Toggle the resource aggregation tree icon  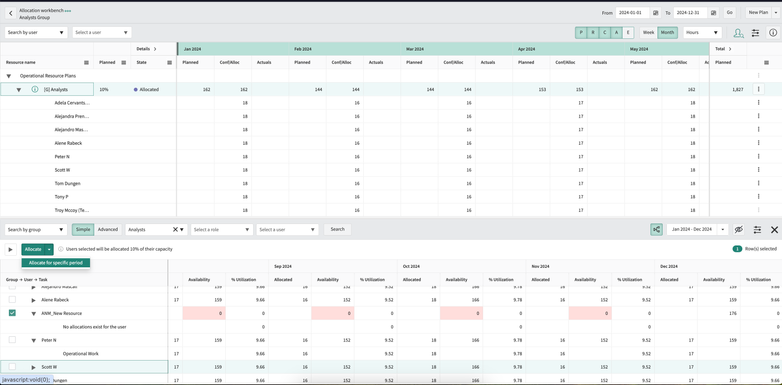(x=656, y=229)
